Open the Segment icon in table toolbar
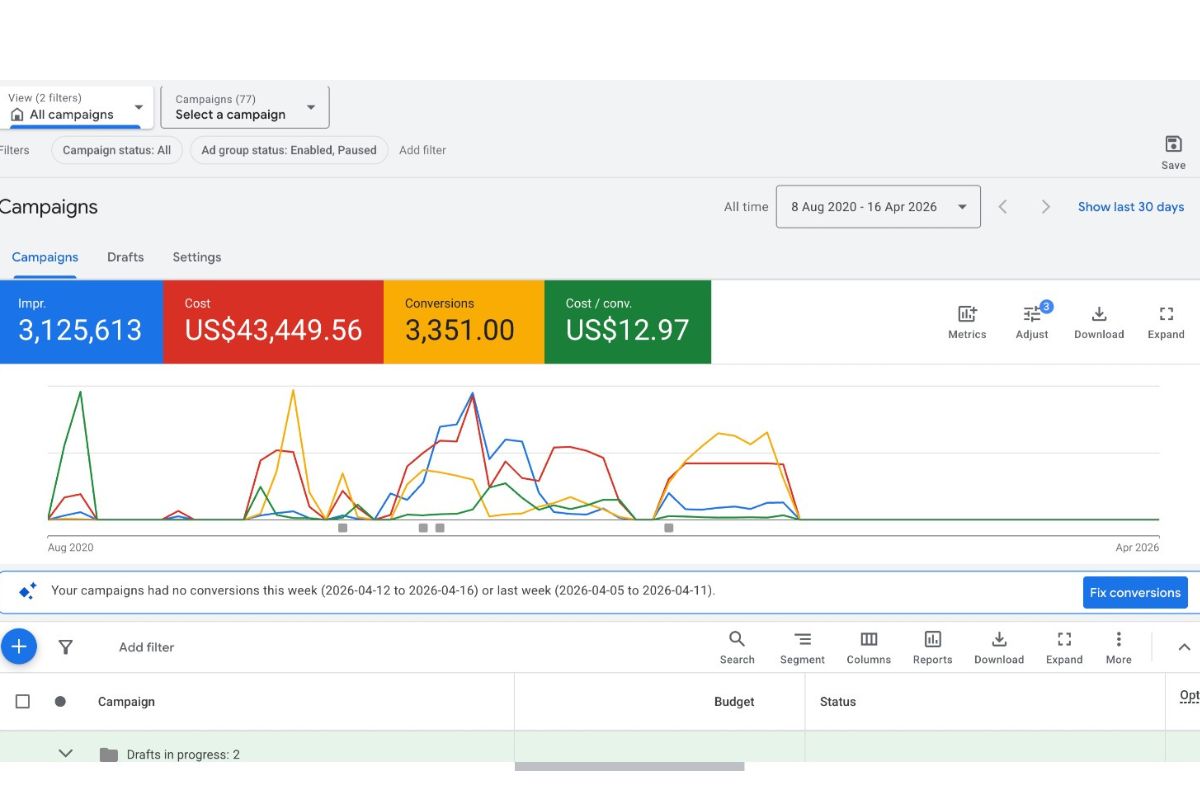 [802, 639]
